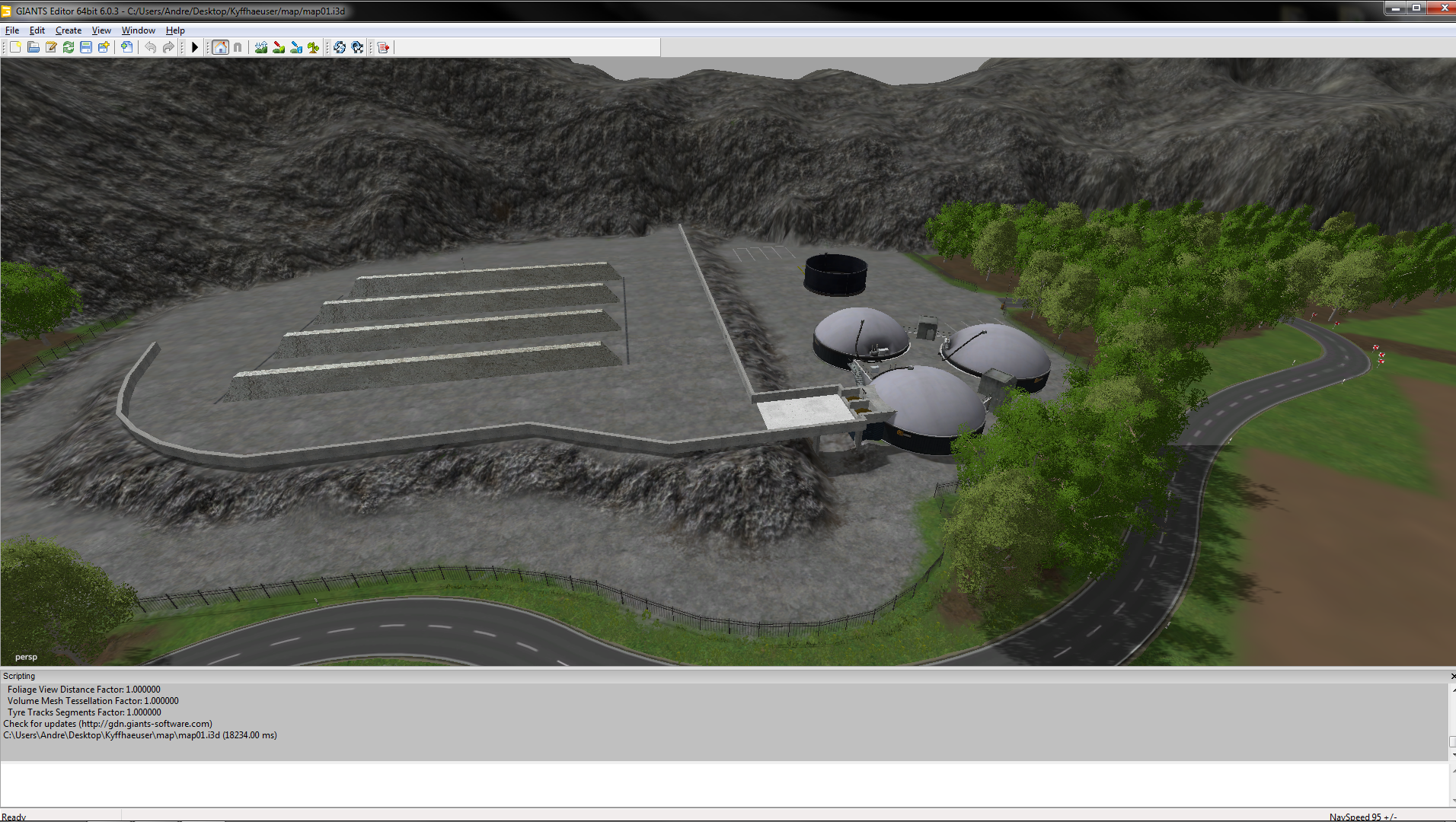The height and width of the screenshot is (822, 1456).
Task: Click the Scripting panel vertical scrollbar
Action: [1452, 722]
